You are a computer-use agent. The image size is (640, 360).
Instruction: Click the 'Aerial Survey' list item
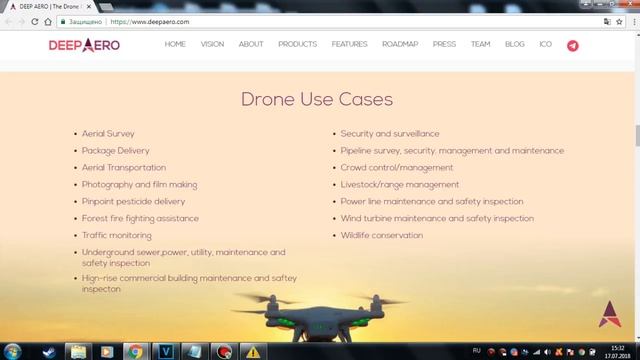(x=108, y=134)
